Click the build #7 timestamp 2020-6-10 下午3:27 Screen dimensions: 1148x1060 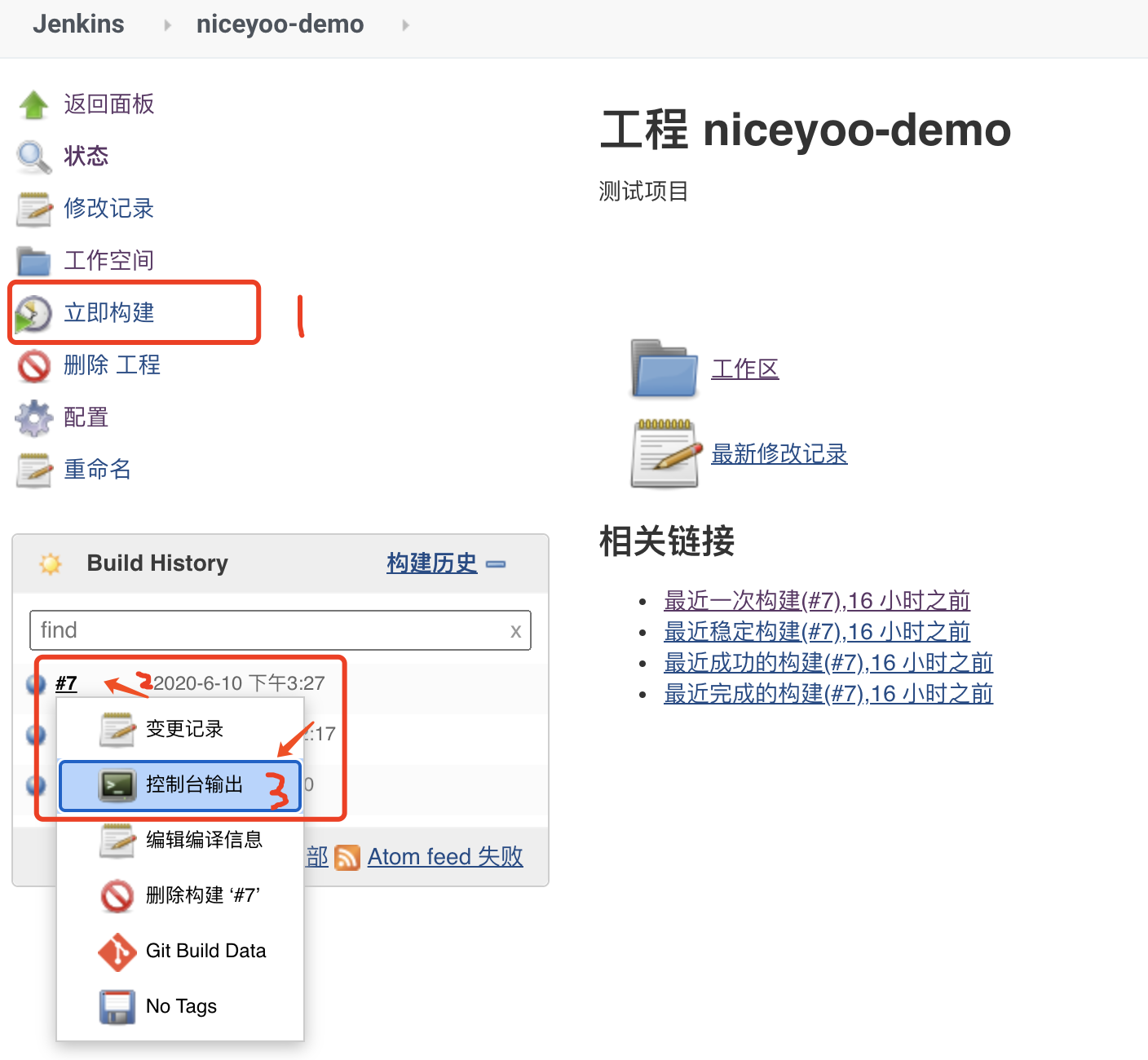tap(239, 683)
